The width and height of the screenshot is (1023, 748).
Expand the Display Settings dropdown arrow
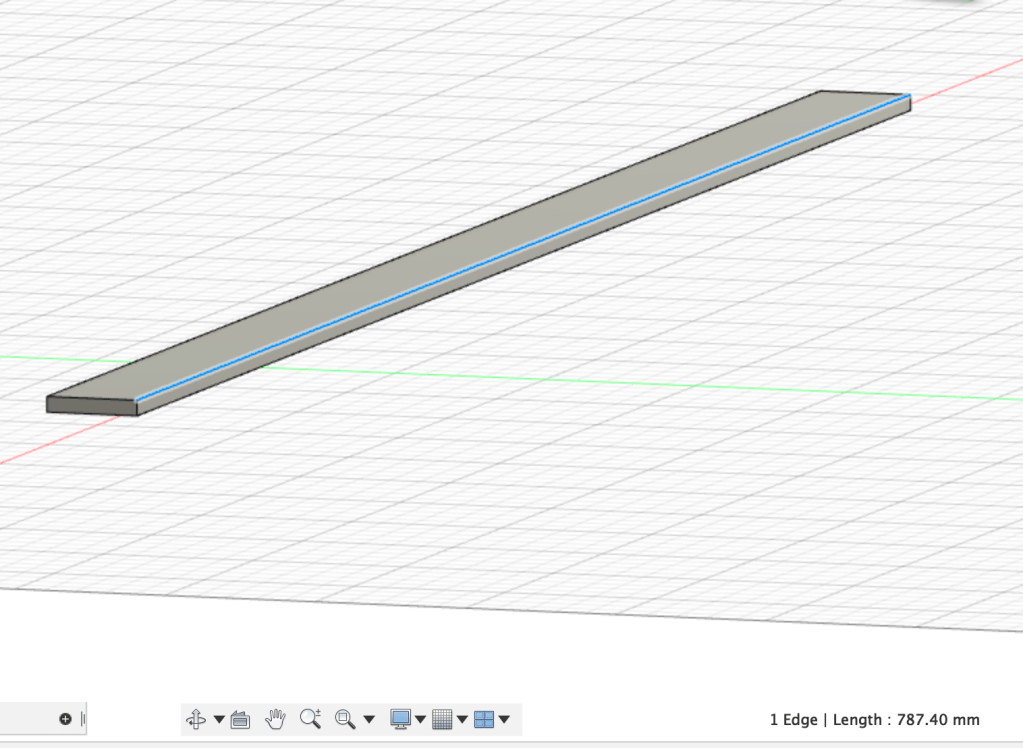pos(420,719)
